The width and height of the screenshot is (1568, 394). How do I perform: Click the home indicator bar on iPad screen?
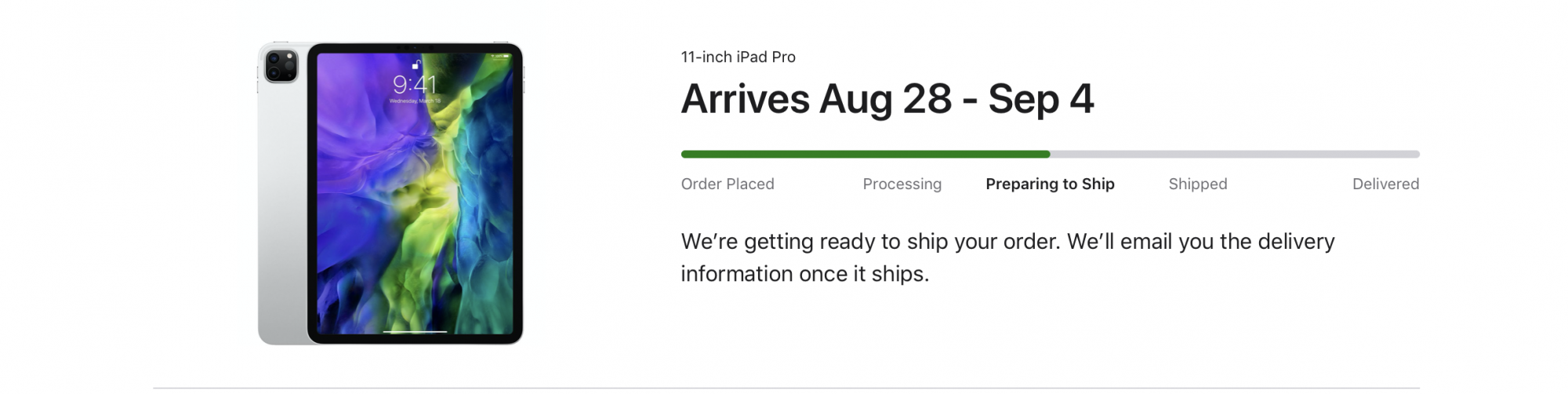pyautogui.click(x=415, y=331)
